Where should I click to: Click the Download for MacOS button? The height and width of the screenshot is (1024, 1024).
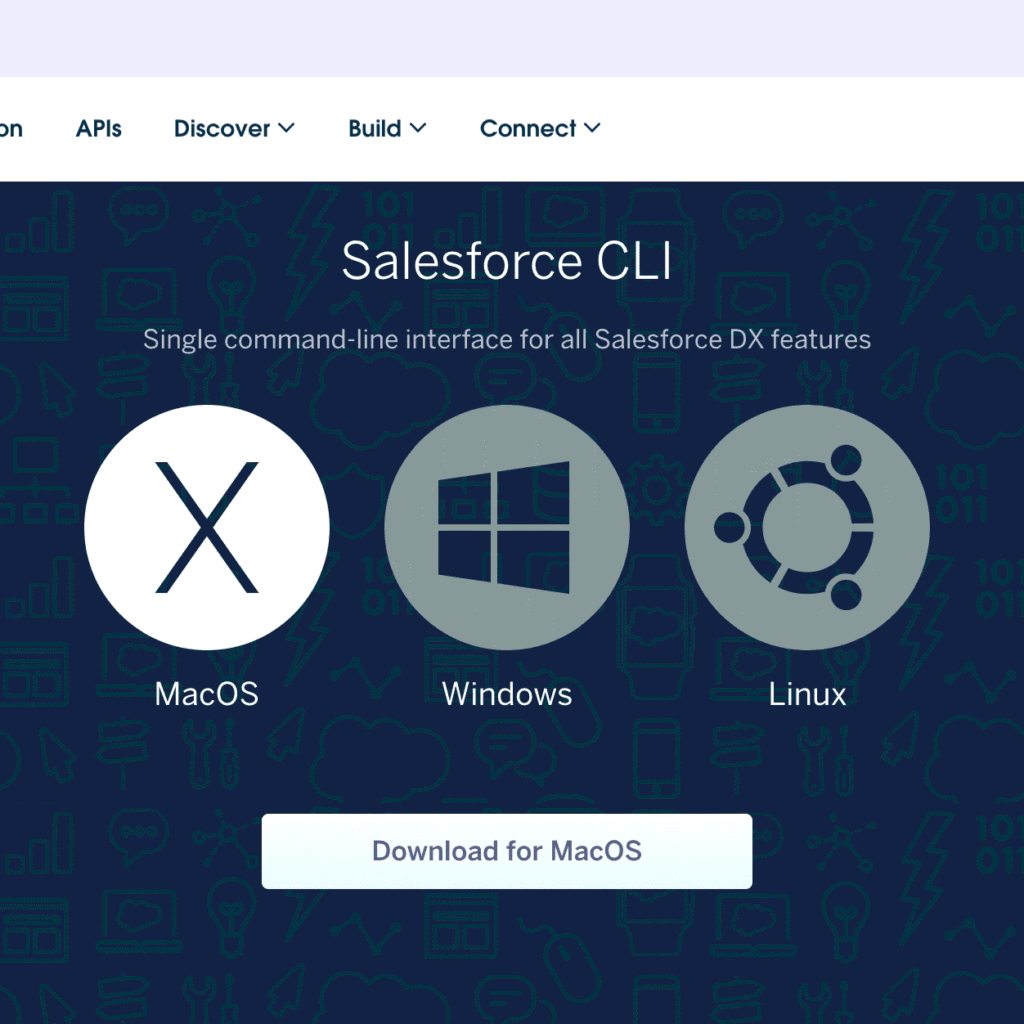(x=507, y=851)
